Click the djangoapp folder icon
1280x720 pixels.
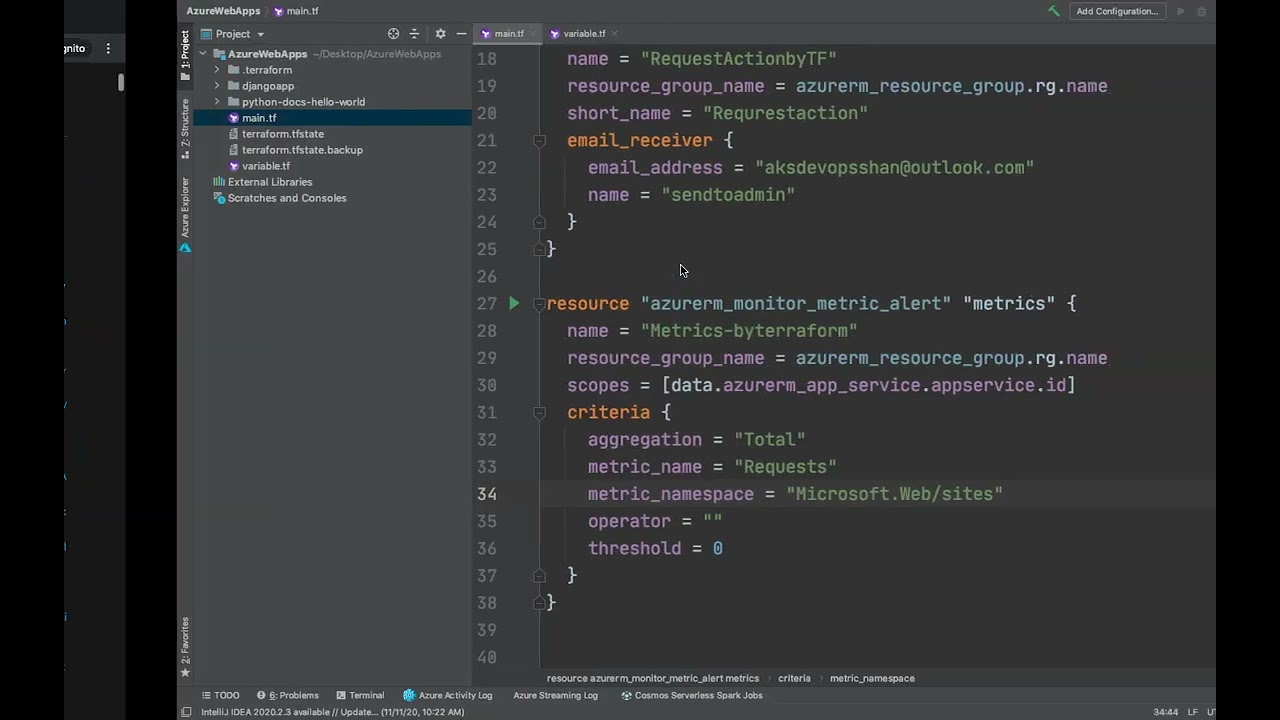coord(233,86)
